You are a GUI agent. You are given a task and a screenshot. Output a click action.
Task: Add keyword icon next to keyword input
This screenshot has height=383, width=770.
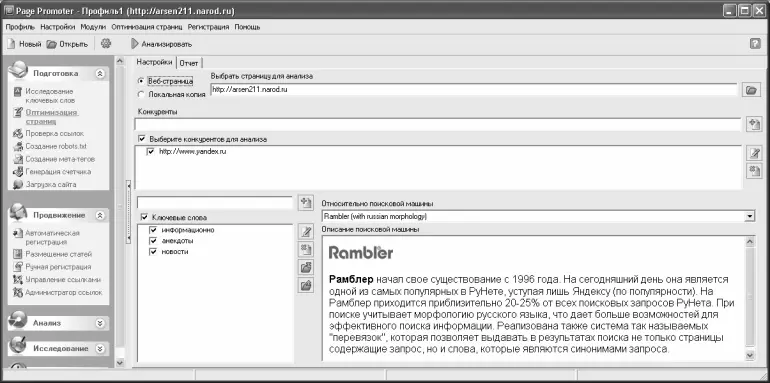pyautogui.click(x=306, y=203)
